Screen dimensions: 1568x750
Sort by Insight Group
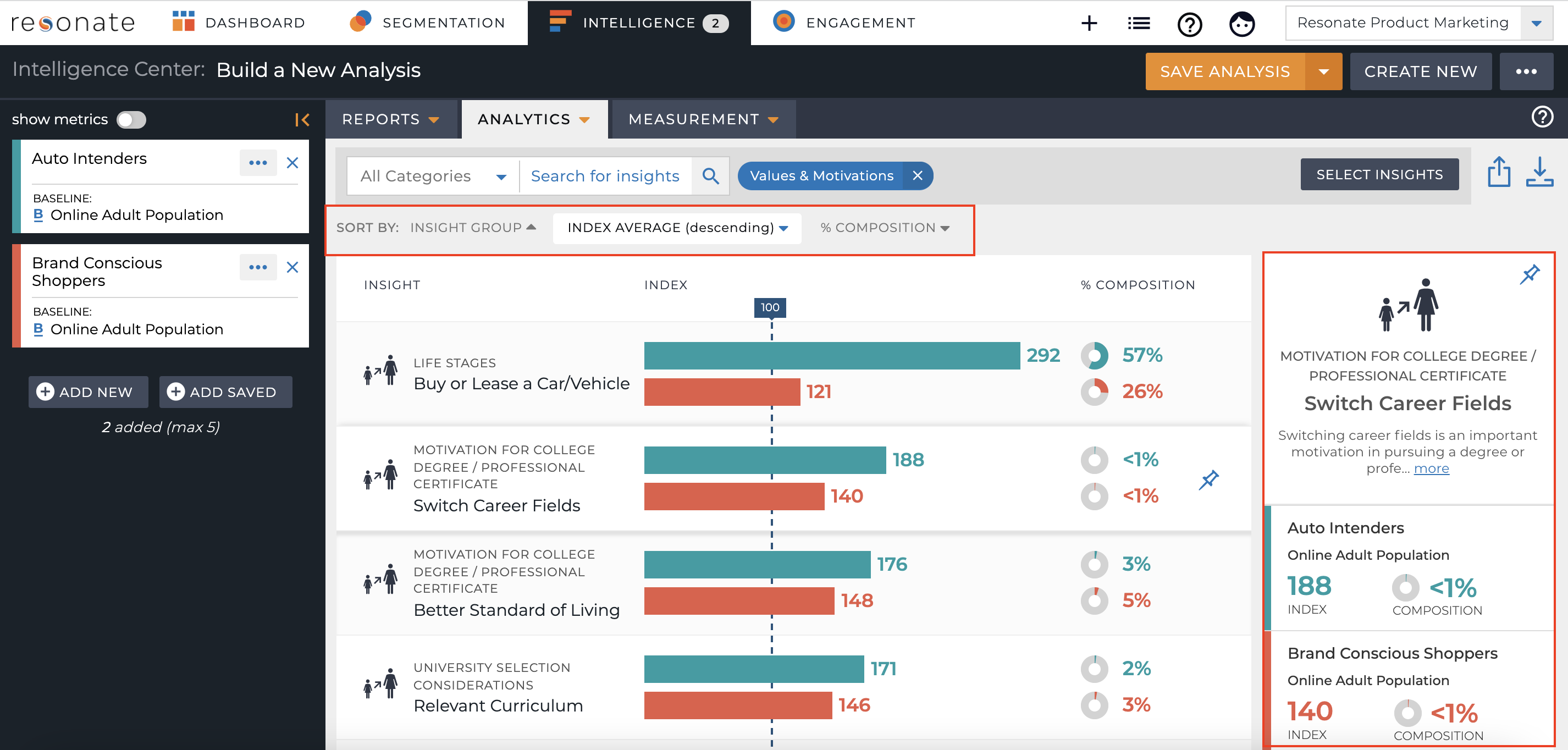pos(472,228)
